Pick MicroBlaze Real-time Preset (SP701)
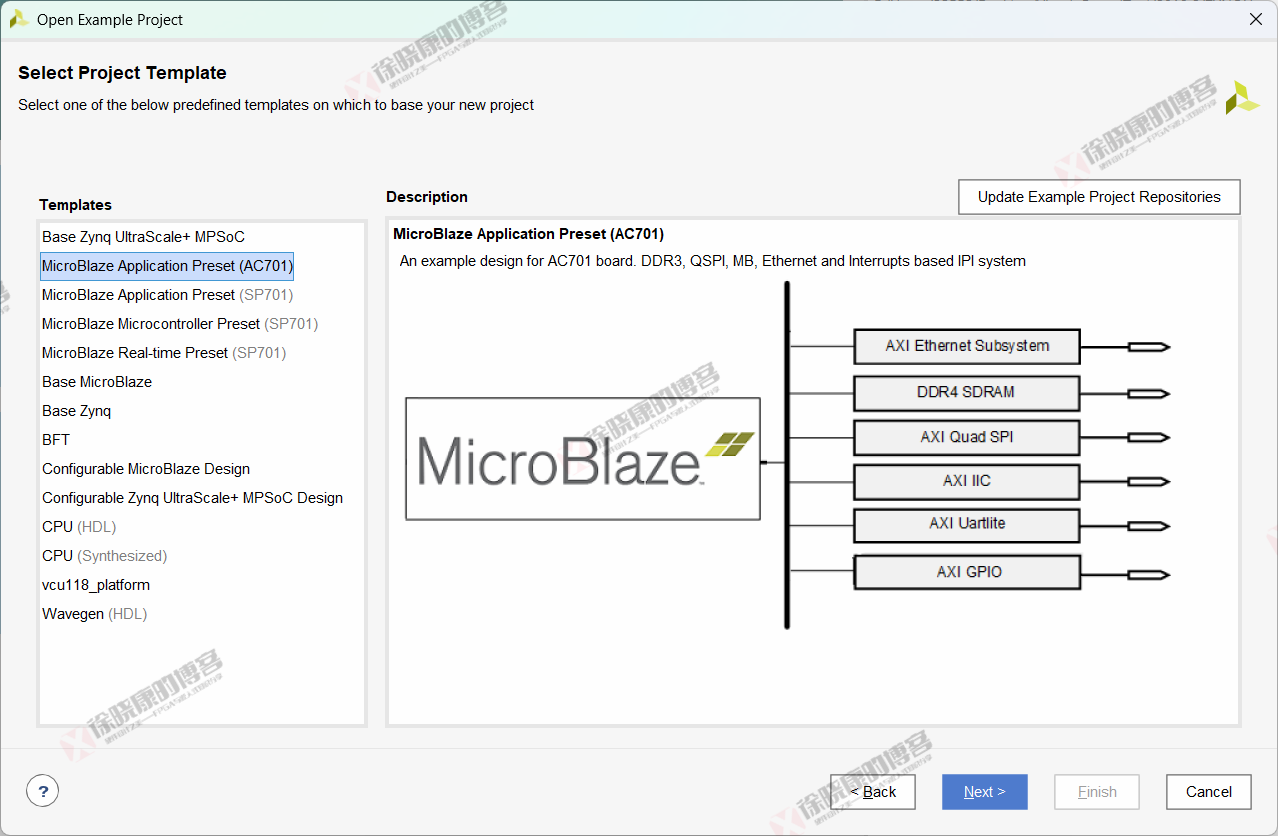Screen dimensions: 1278x836 pyautogui.click(x=164, y=353)
